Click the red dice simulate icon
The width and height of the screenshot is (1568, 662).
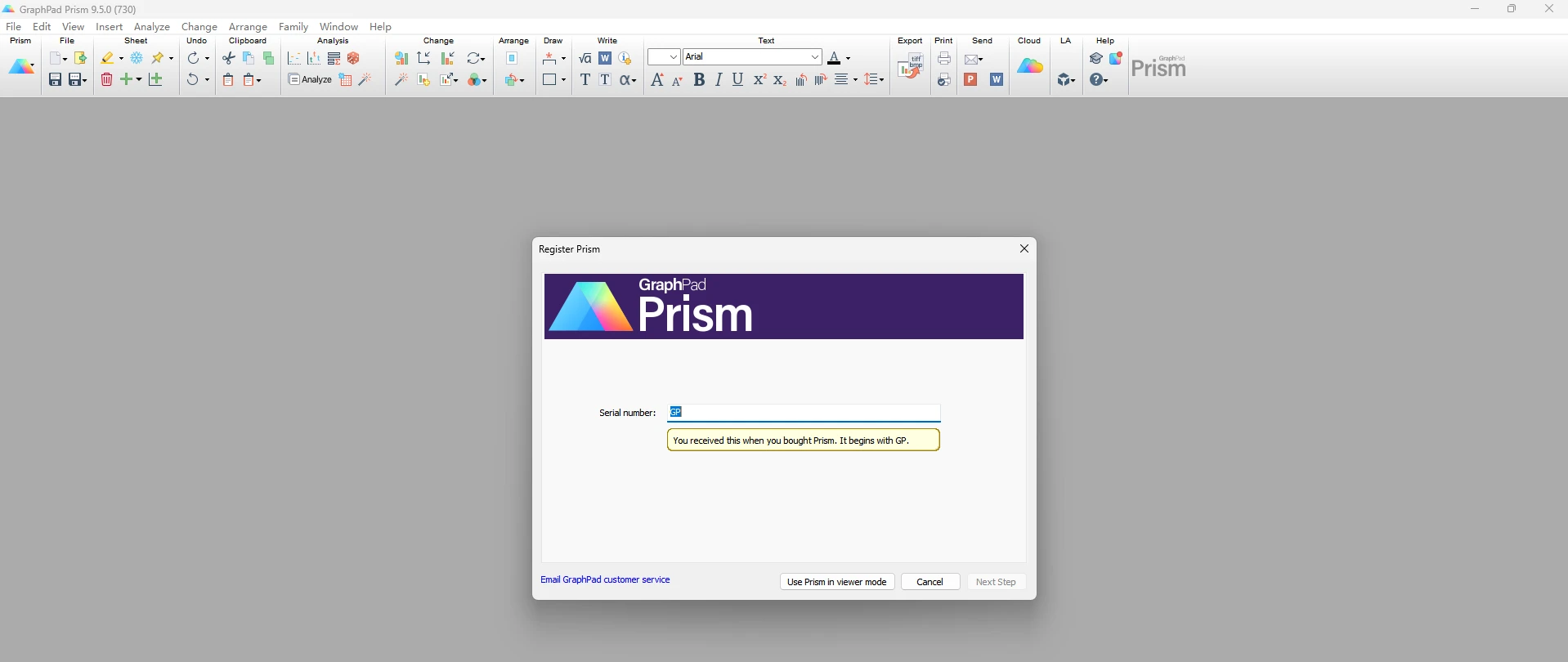(x=353, y=58)
